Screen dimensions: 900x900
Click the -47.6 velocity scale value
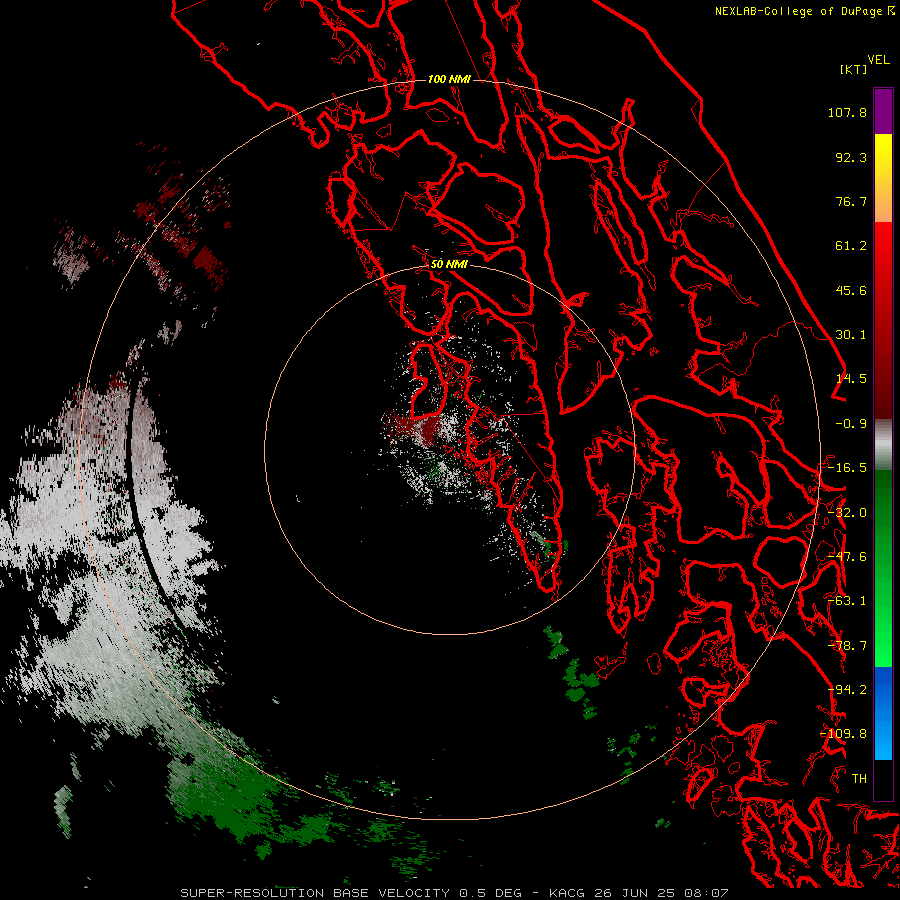(x=847, y=557)
